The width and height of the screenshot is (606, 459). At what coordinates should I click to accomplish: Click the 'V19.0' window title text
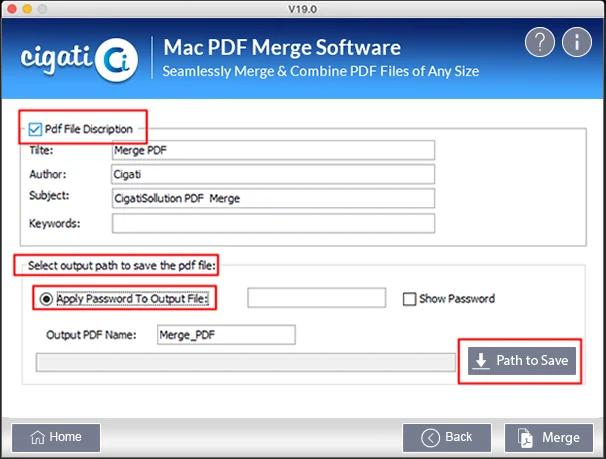(303, 9)
